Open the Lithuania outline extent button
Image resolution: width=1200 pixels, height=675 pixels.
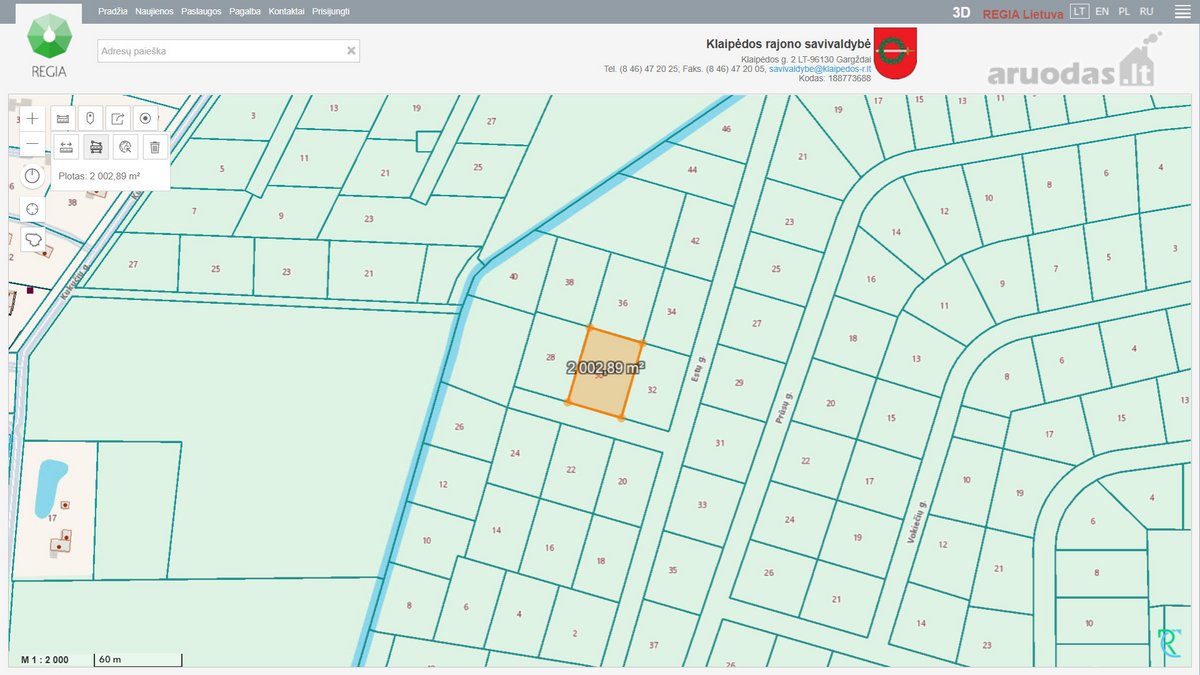pyautogui.click(x=32, y=240)
